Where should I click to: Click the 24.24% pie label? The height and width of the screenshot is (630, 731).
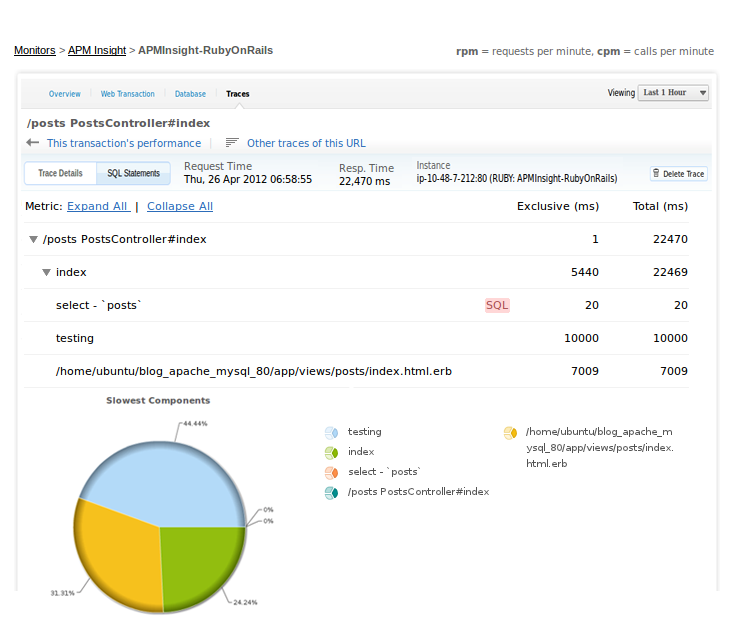coord(245,602)
